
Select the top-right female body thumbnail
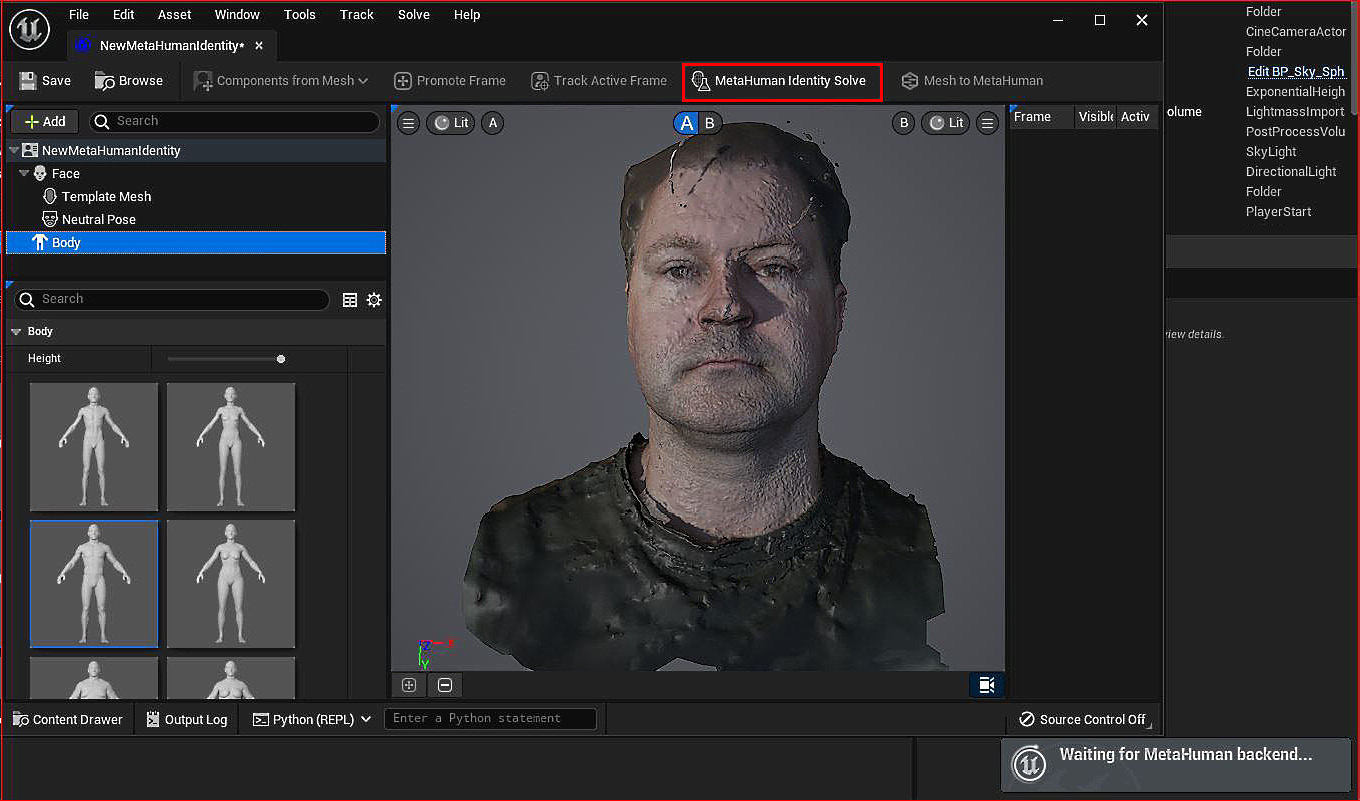[x=231, y=447]
